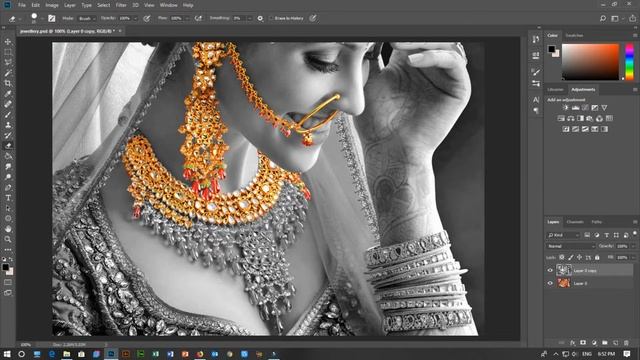Toggle pressure for opacity button

147,18
